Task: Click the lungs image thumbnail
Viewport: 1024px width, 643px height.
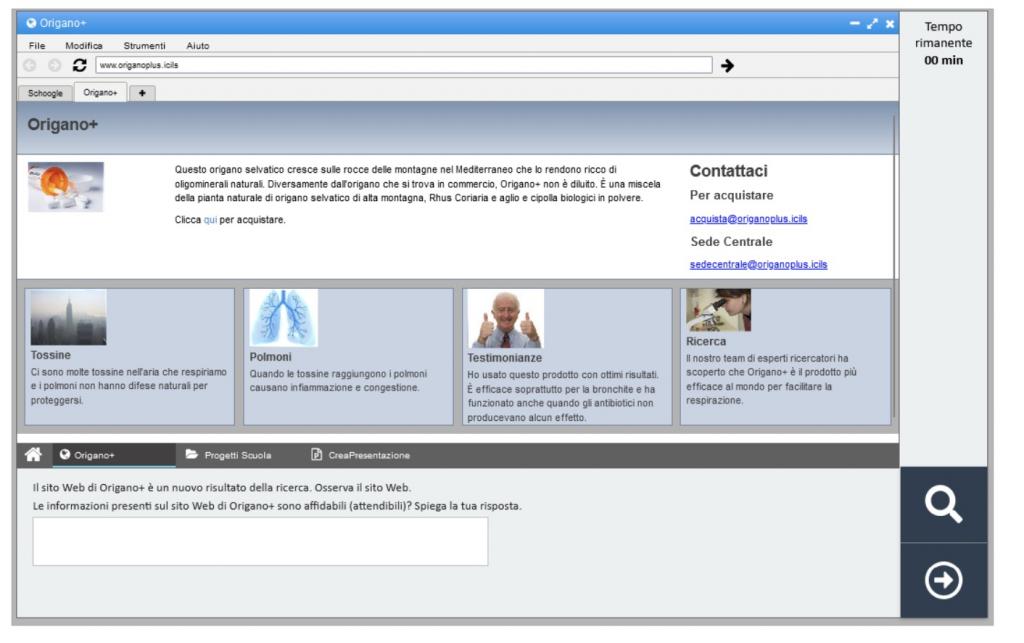Action: click(x=282, y=318)
